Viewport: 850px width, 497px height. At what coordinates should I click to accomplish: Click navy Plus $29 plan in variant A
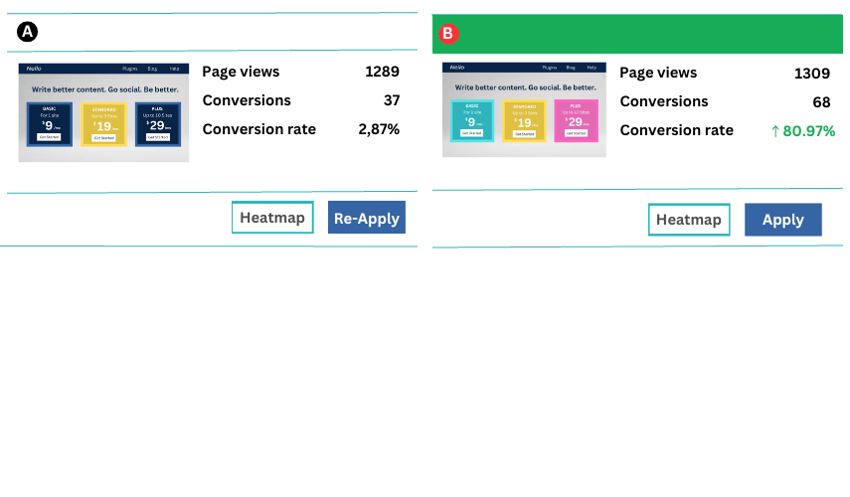[158, 124]
